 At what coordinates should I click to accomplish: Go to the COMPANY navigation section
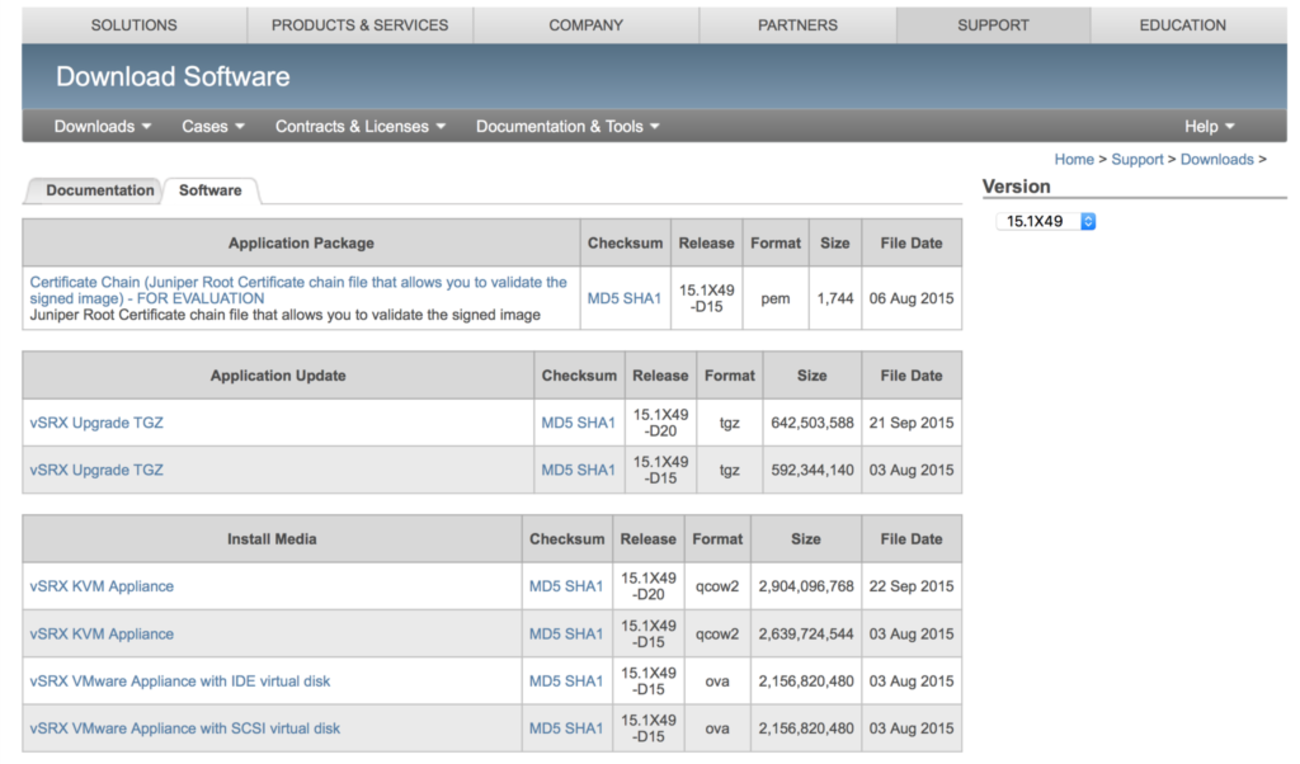586,25
